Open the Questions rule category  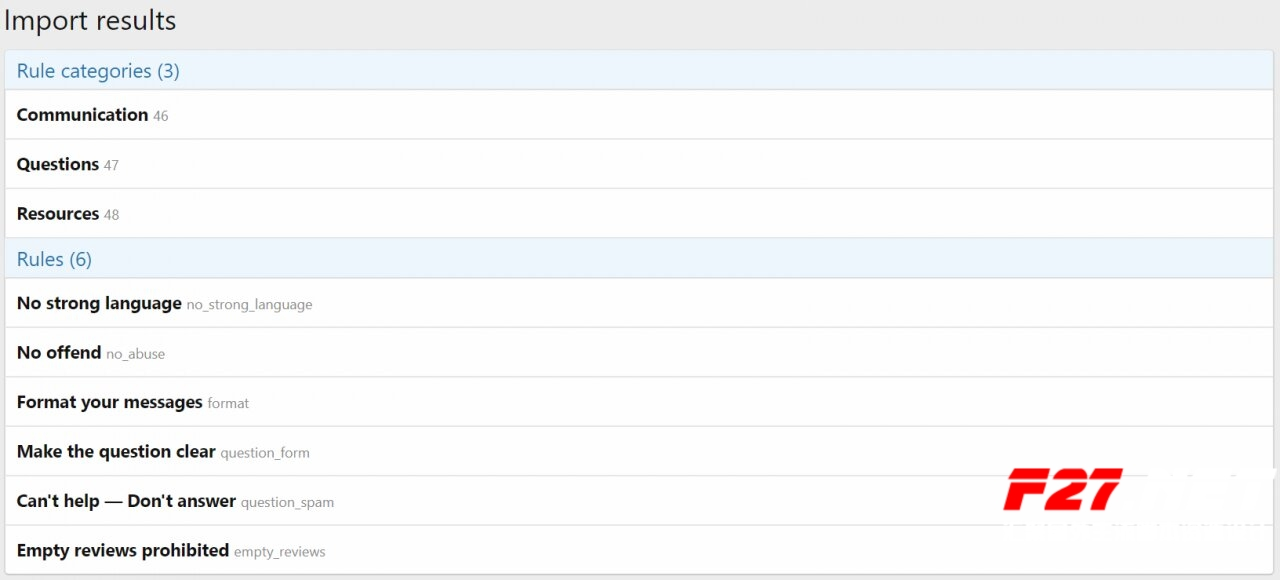(58, 164)
